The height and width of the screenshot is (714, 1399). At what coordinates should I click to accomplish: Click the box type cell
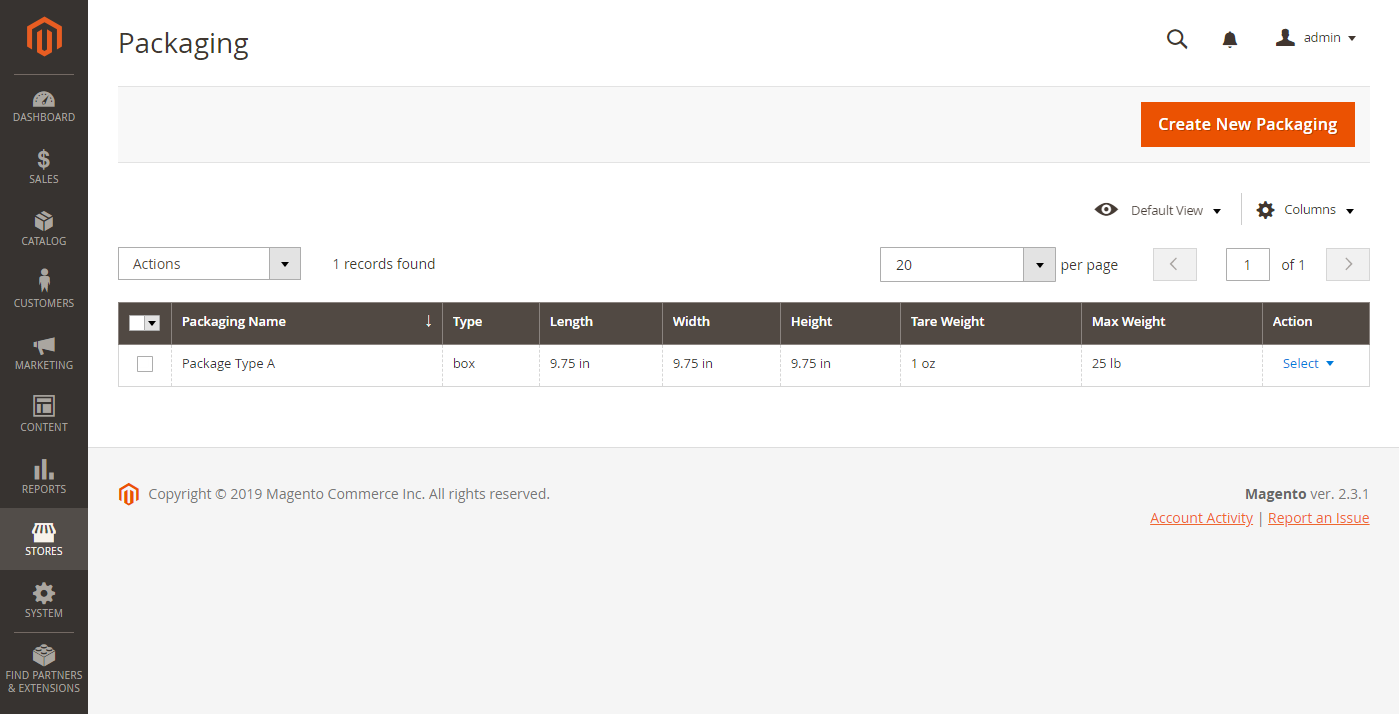click(491, 364)
